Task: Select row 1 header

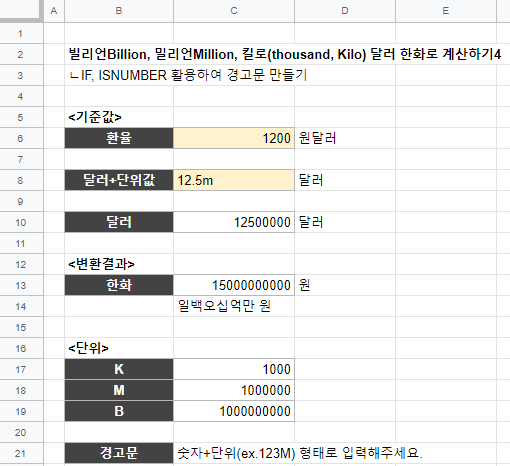Action: pyautogui.click(x=21, y=33)
